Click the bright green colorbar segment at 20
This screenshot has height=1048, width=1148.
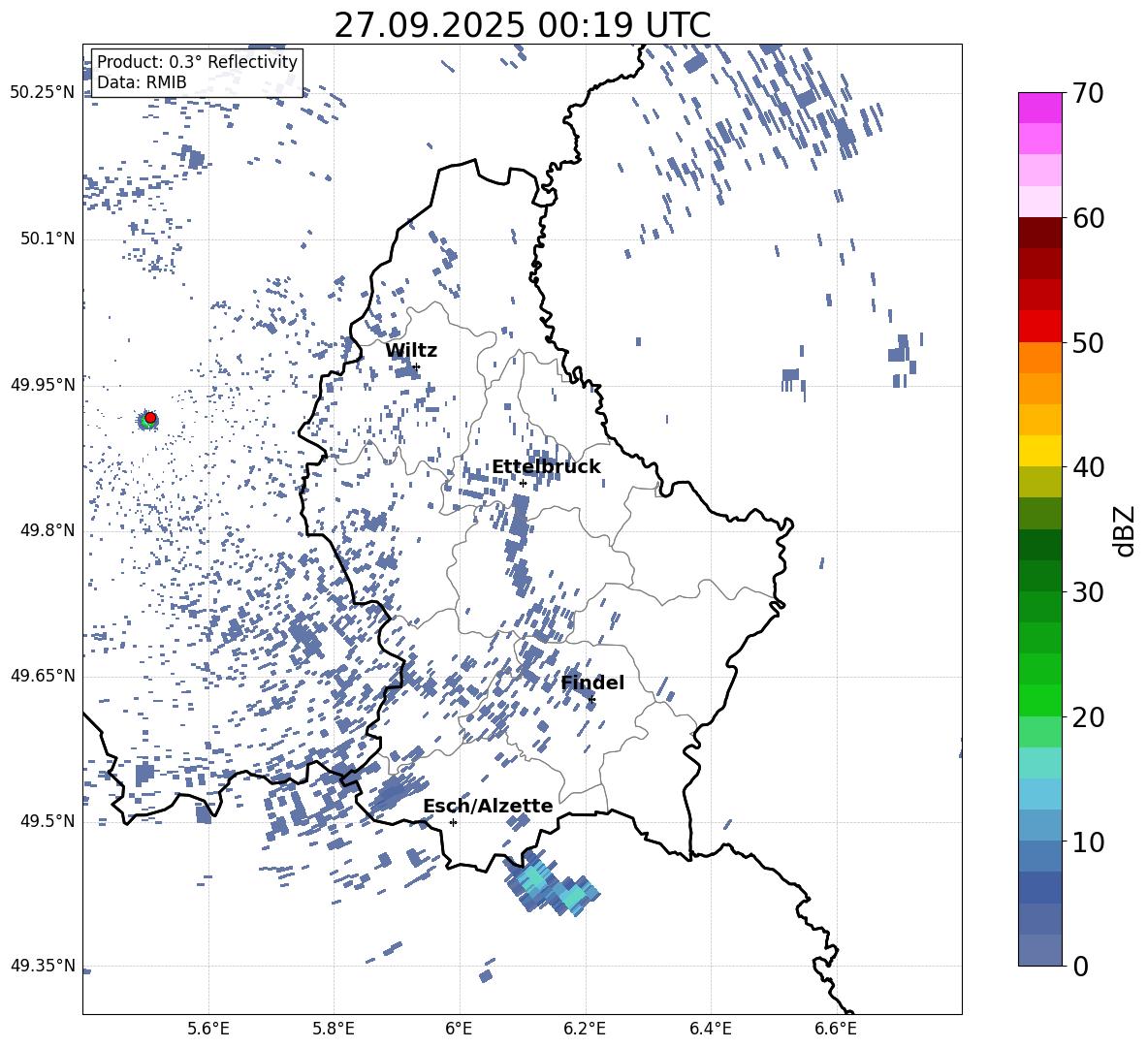tap(1039, 700)
